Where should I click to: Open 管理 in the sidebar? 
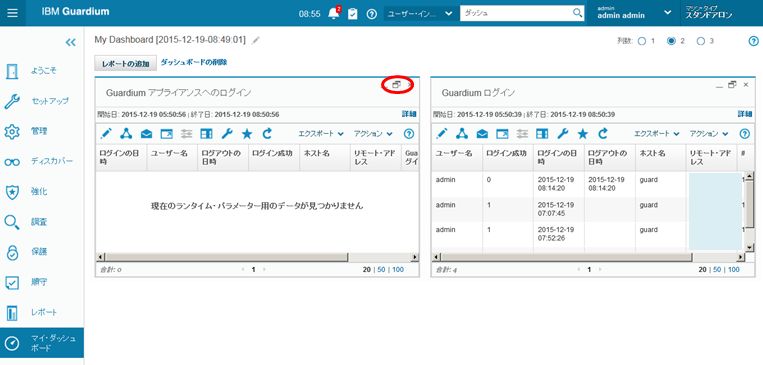tap(42, 131)
